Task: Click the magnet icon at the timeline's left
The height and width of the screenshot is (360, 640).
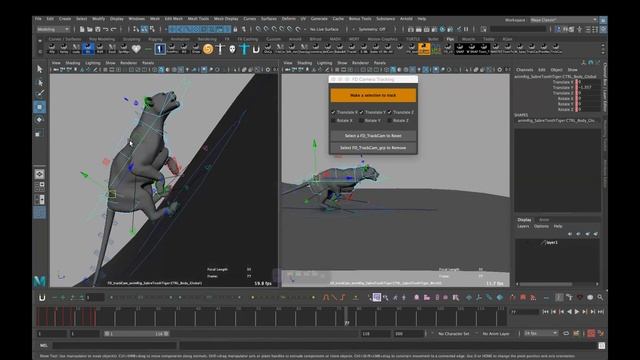Action: [x=42, y=298]
